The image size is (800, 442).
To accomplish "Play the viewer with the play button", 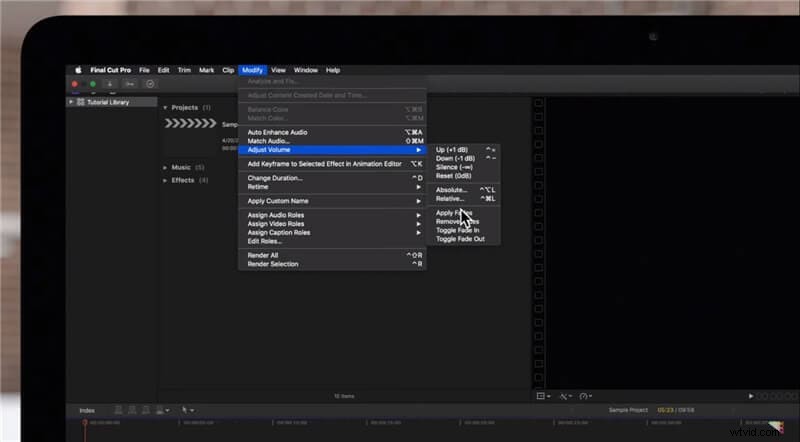I will tap(751, 396).
